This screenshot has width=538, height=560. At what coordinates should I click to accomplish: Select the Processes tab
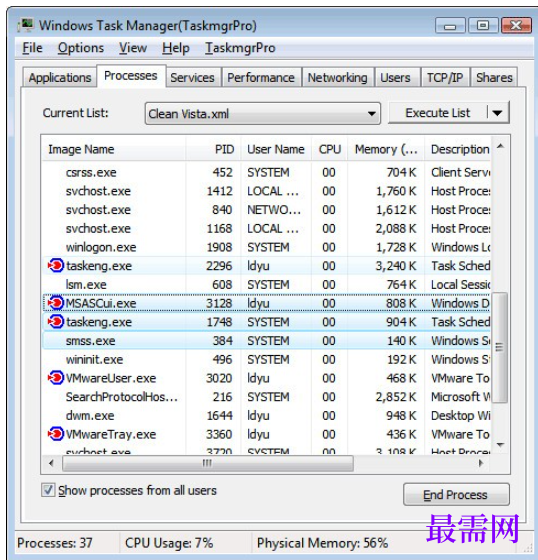tap(131, 75)
